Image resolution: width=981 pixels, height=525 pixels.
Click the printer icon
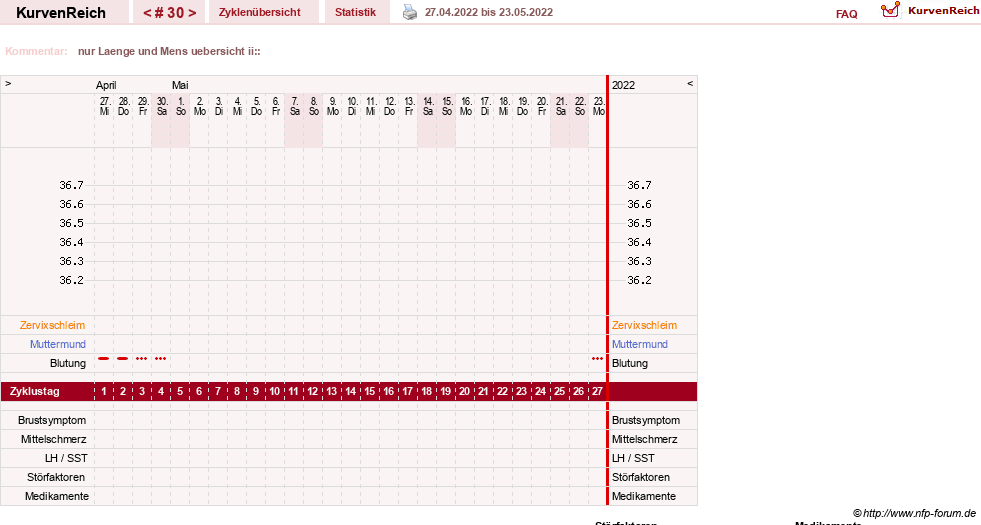click(410, 12)
